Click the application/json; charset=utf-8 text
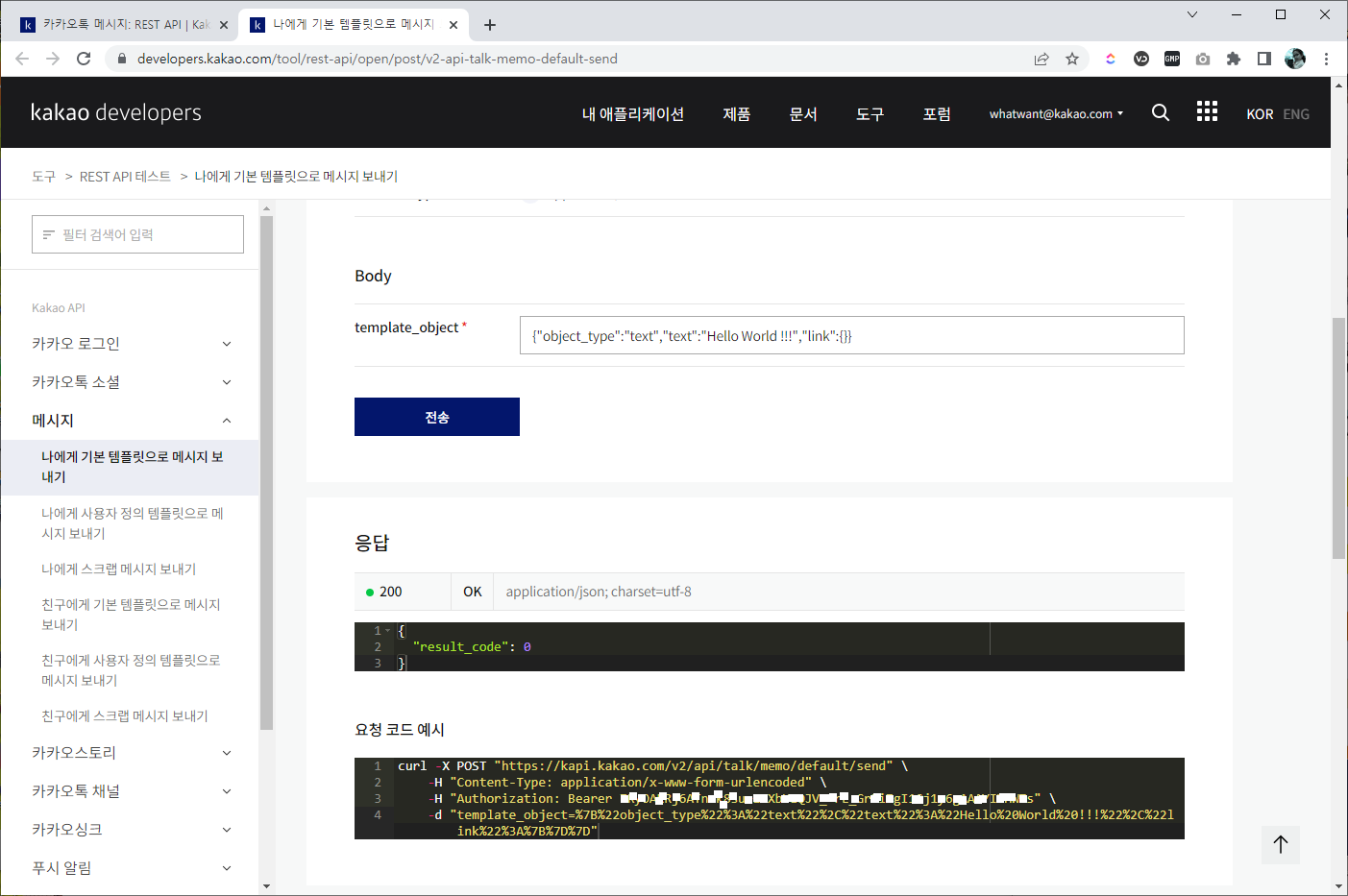 click(x=599, y=592)
